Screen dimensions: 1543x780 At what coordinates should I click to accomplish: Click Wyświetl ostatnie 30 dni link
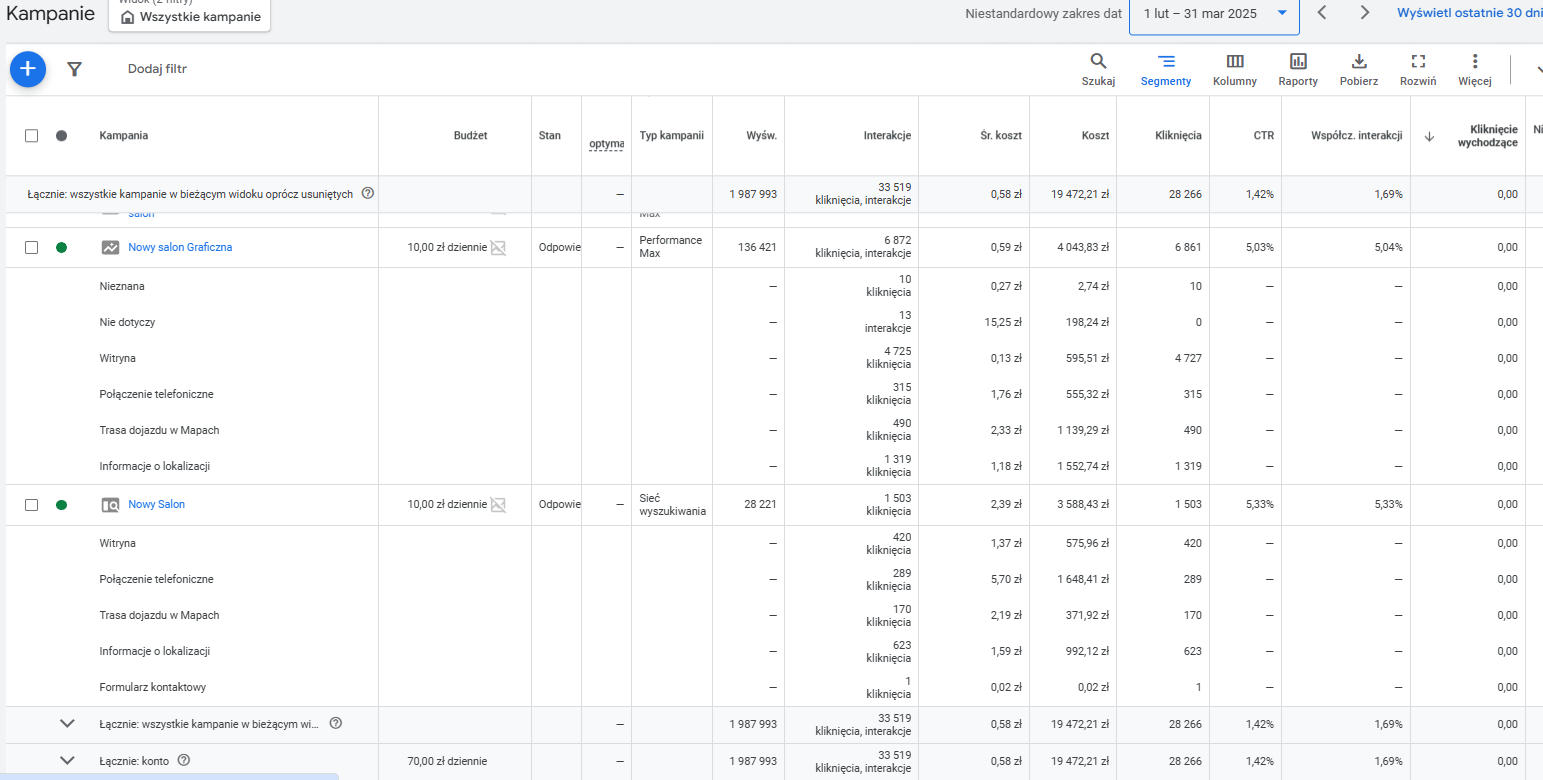(x=1469, y=13)
